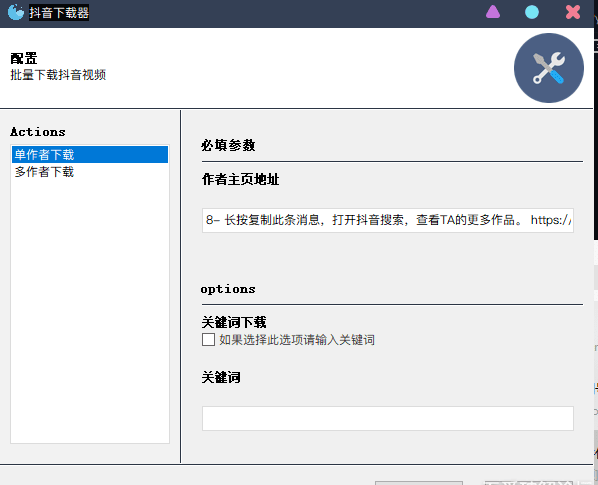The height and width of the screenshot is (485, 598).
Task: Click 如果选择此选项请输入关键词 label
Action: pos(297,340)
